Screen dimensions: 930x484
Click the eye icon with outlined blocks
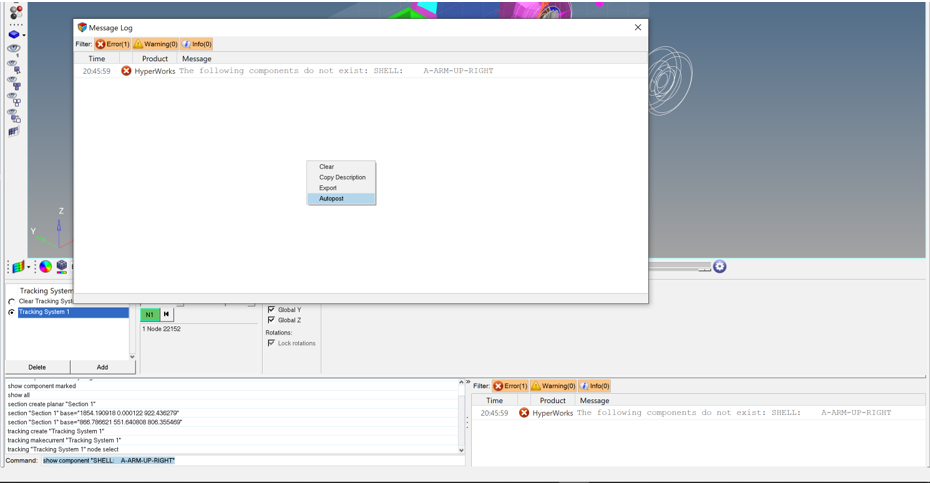(14, 98)
